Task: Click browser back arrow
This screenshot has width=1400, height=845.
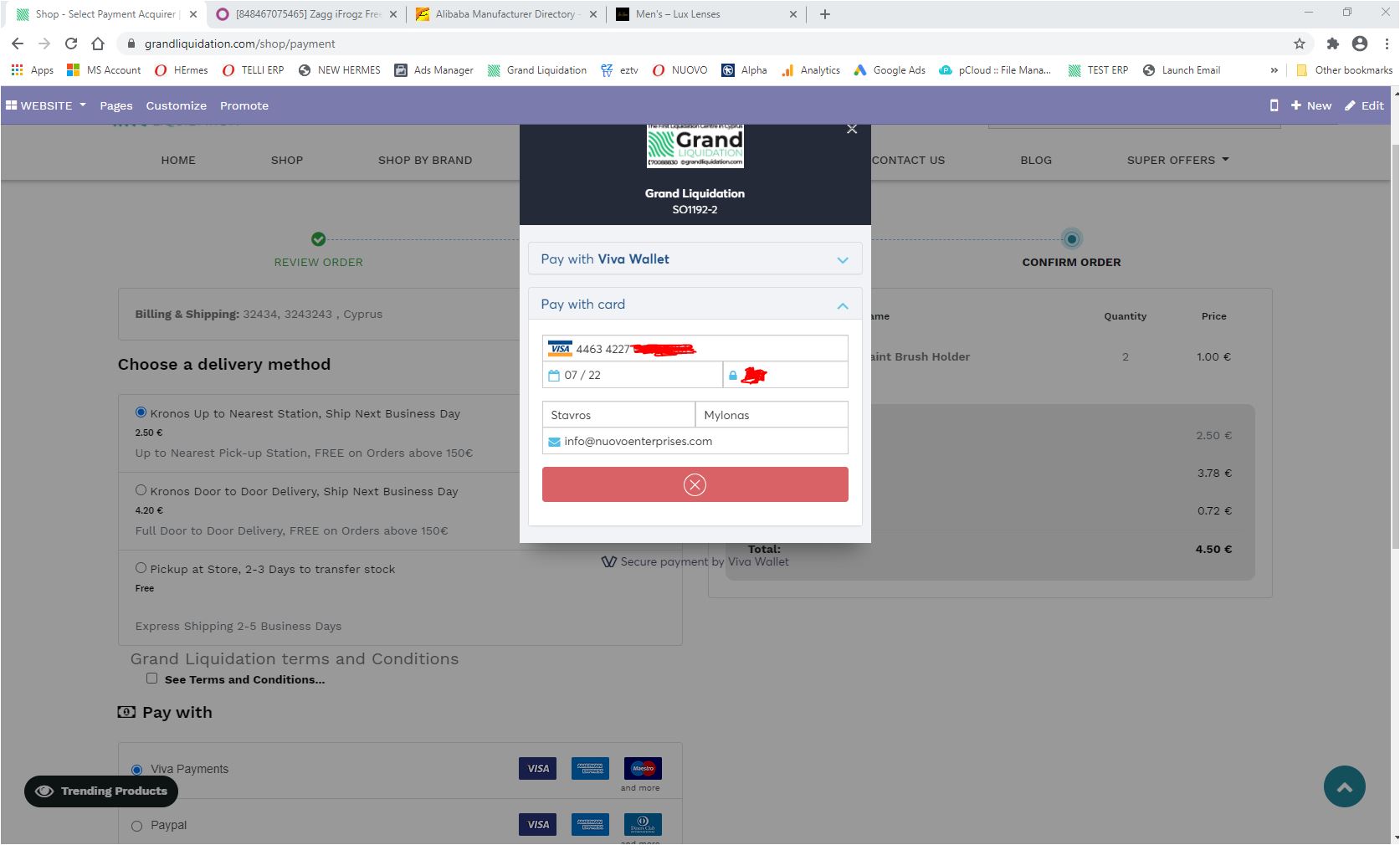Action: (x=18, y=44)
